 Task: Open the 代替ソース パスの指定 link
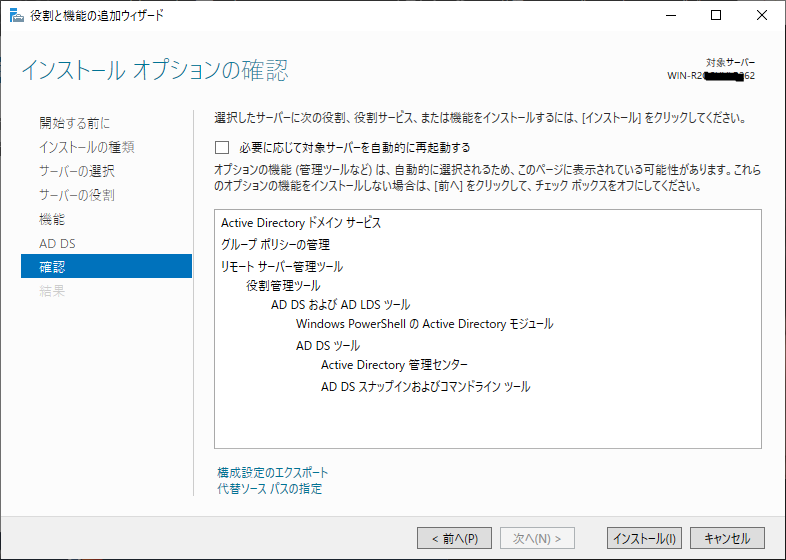pyautogui.click(x=270, y=488)
